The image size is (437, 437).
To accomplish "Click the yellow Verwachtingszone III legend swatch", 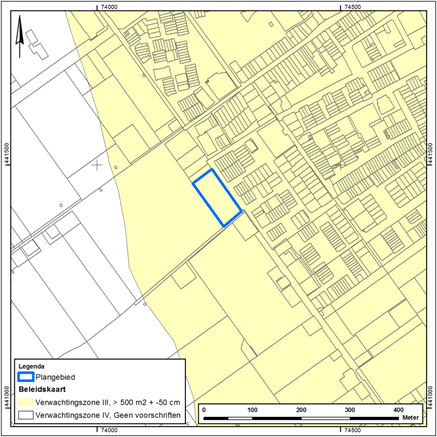I will point(26,402).
